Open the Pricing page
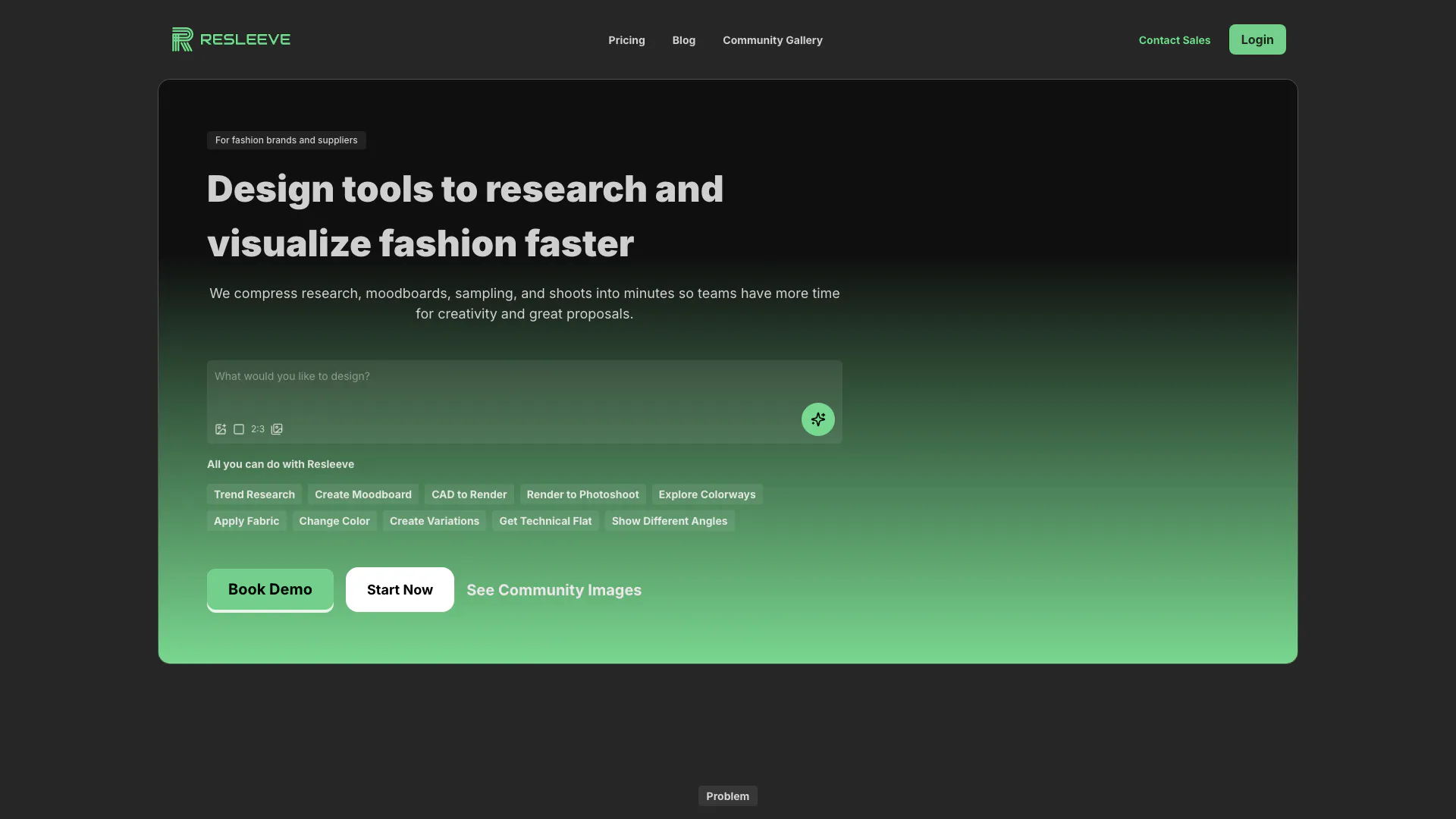Image resolution: width=1456 pixels, height=819 pixels. [626, 40]
